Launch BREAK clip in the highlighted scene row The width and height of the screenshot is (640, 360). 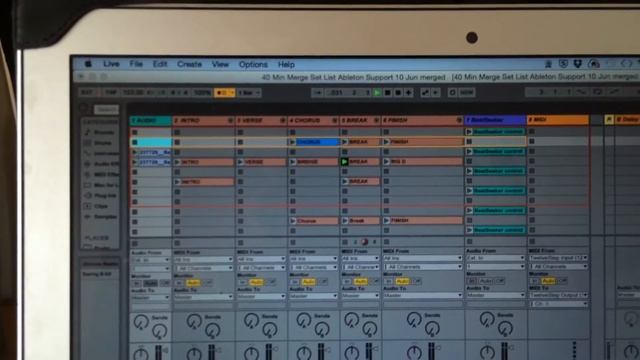345,142
